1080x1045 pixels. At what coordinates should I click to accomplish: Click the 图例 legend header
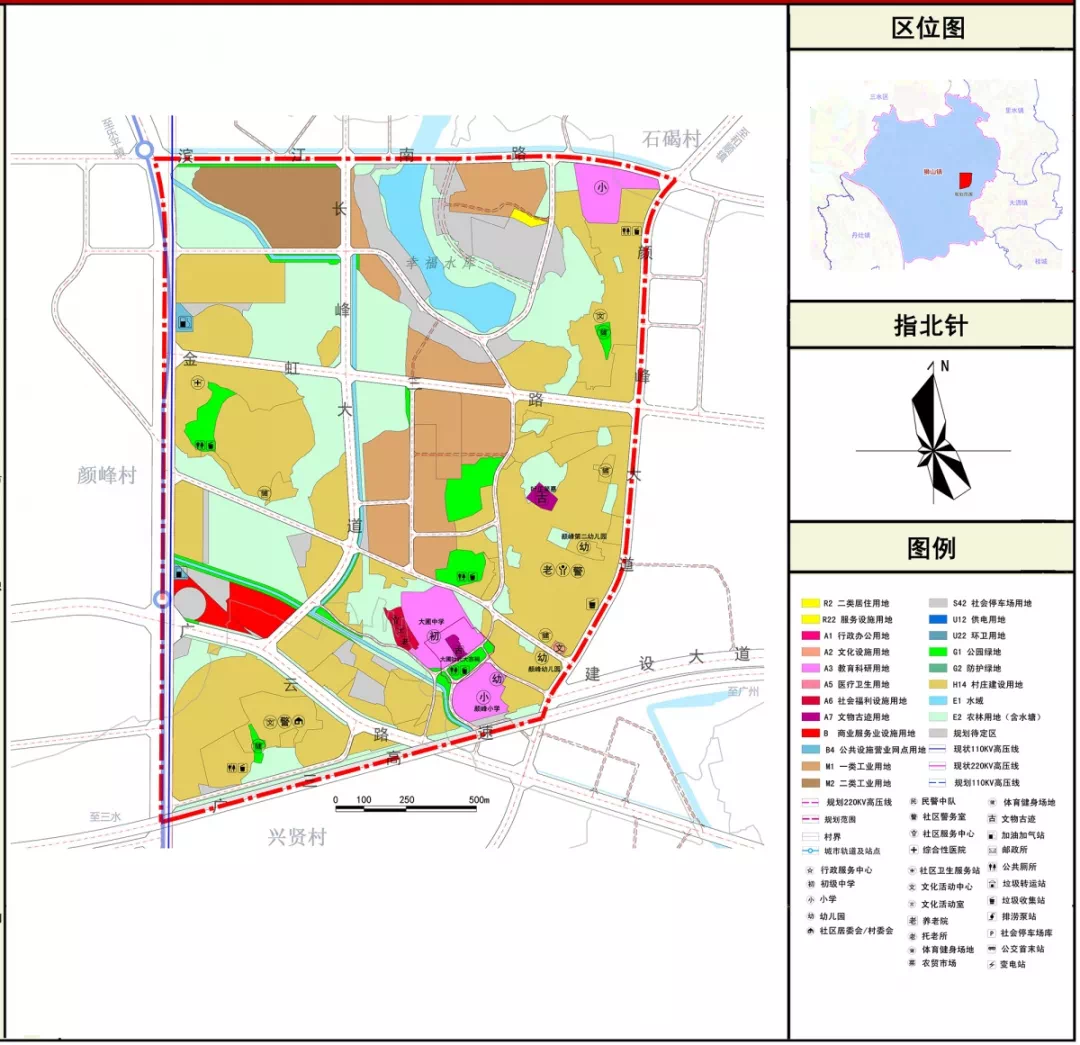point(931,548)
